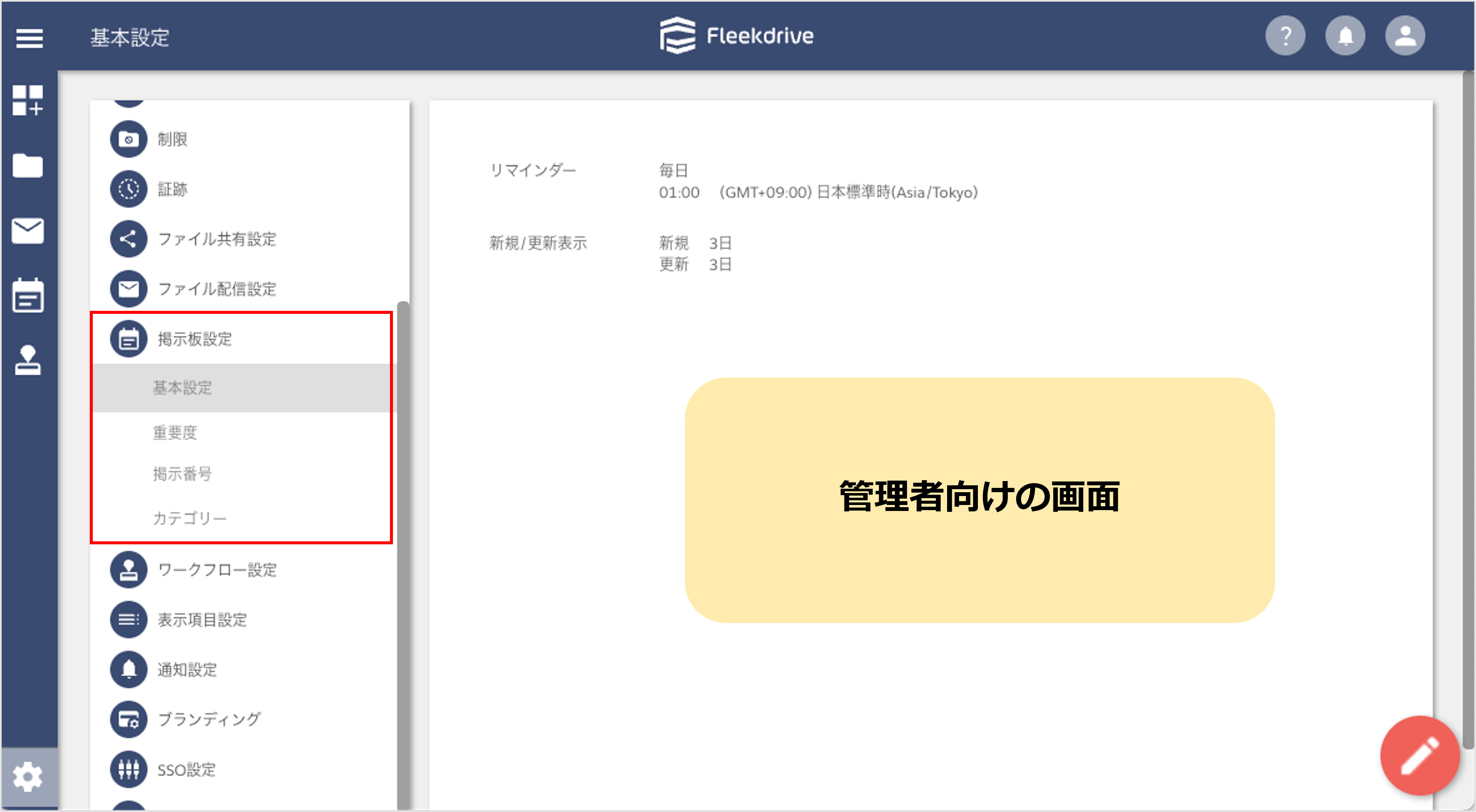Open the mail icon in sidebar
The image size is (1476, 812).
coord(27,231)
